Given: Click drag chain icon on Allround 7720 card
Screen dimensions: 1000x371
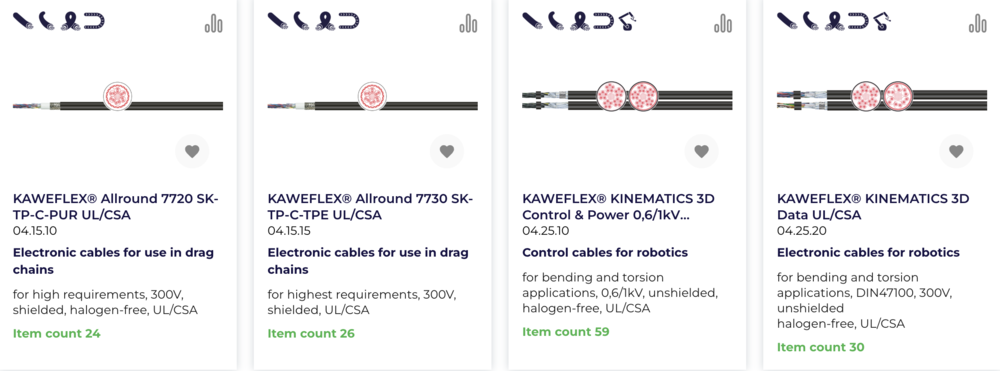Looking at the screenshot, I should coord(94,21).
